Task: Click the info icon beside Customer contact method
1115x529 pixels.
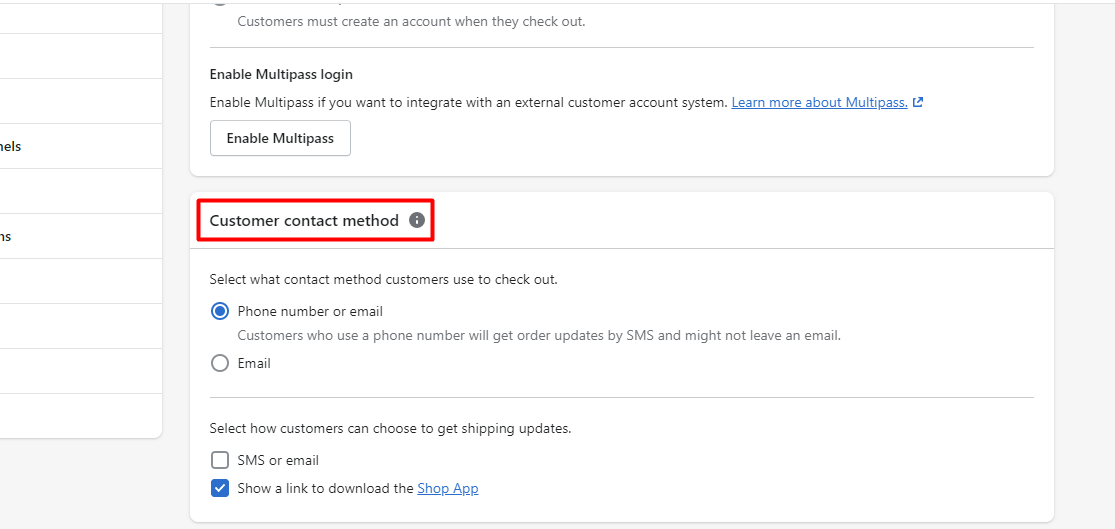Action: (417, 220)
